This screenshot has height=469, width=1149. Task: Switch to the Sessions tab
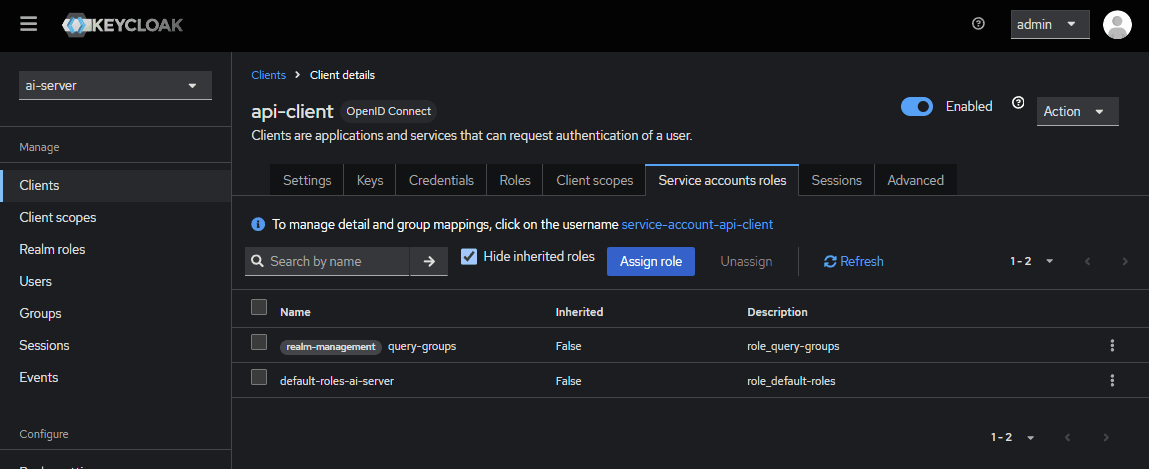837,180
